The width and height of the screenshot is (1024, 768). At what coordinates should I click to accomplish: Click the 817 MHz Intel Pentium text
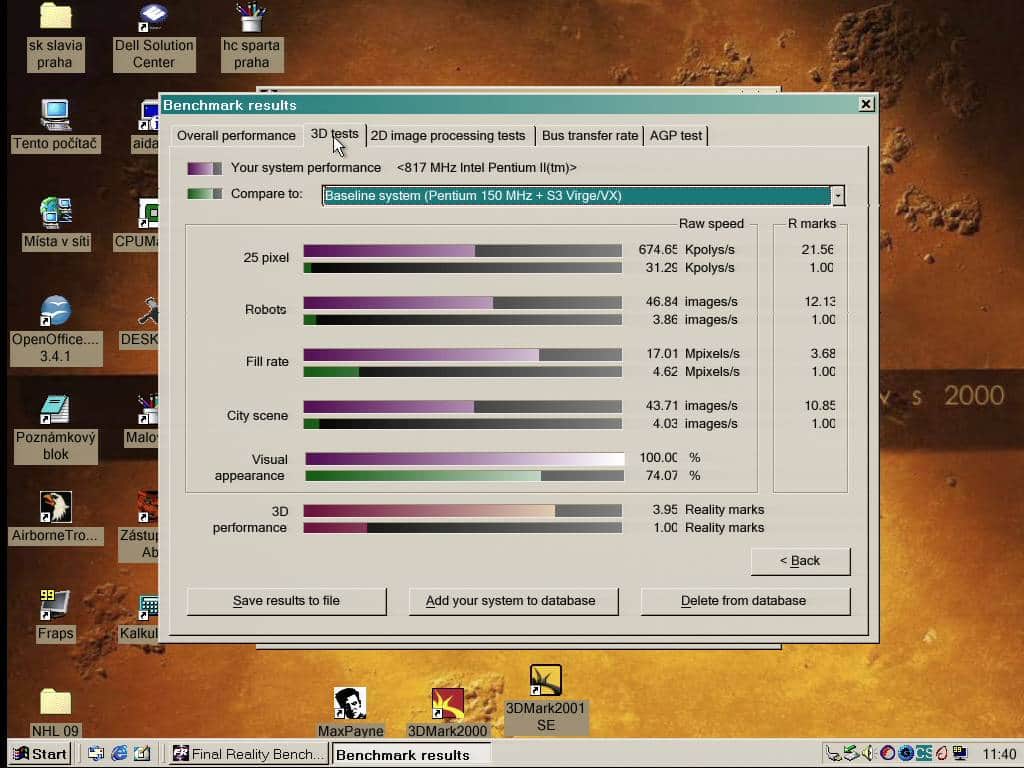click(x=487, y=168)
